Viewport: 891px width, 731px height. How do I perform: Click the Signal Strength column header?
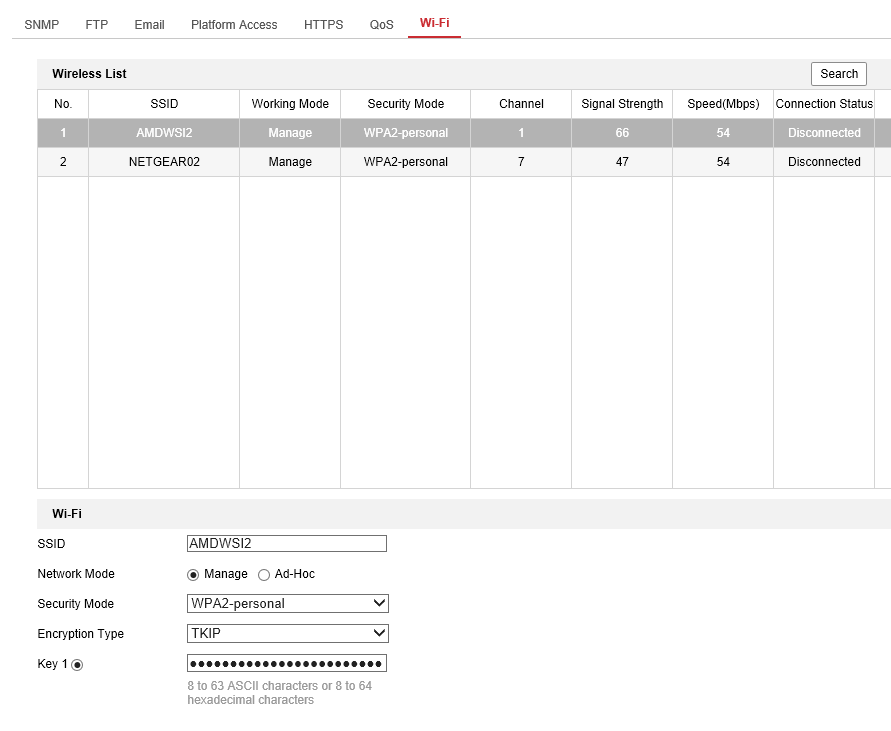[622, 104]
